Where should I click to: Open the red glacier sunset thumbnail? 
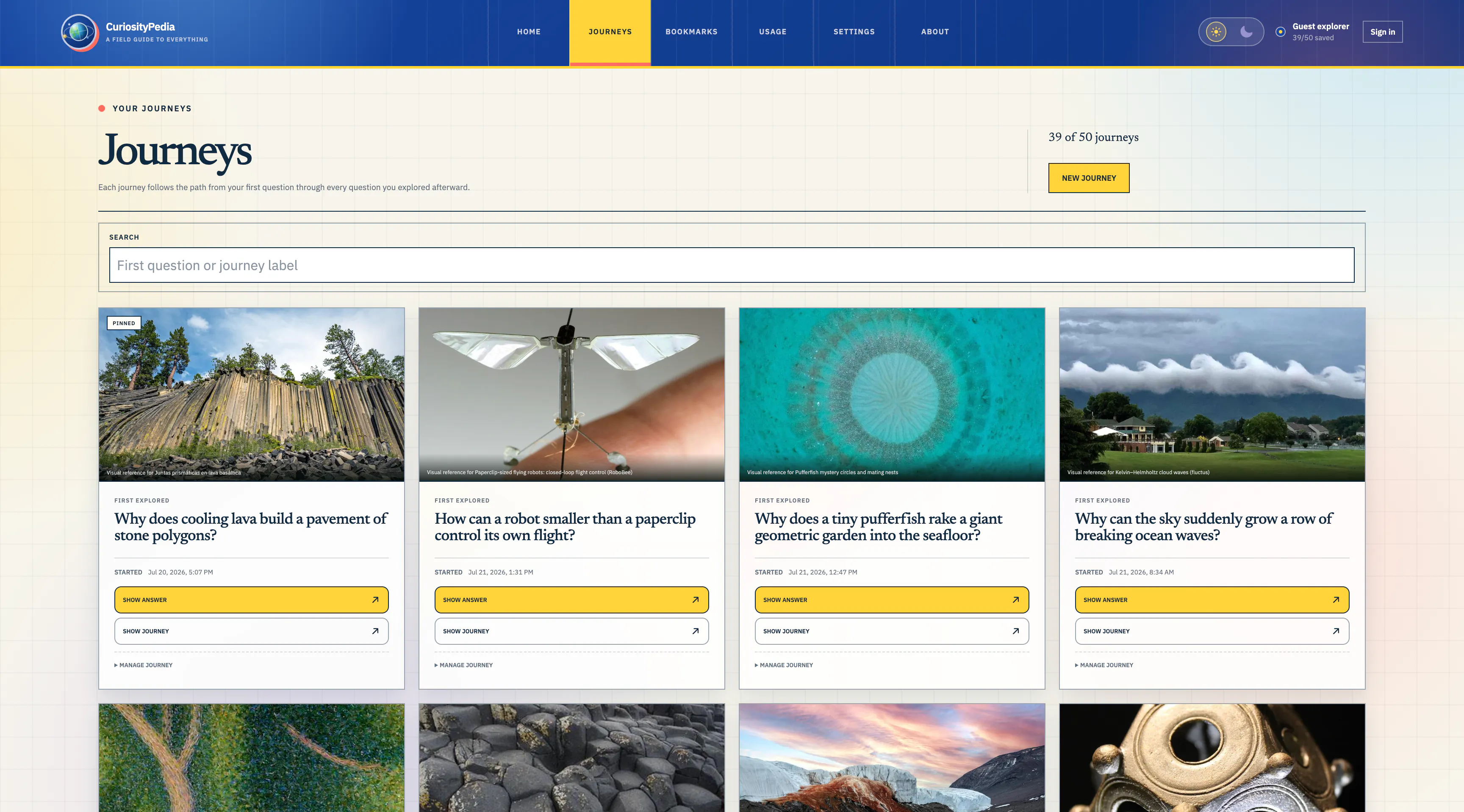pos(892,758)
